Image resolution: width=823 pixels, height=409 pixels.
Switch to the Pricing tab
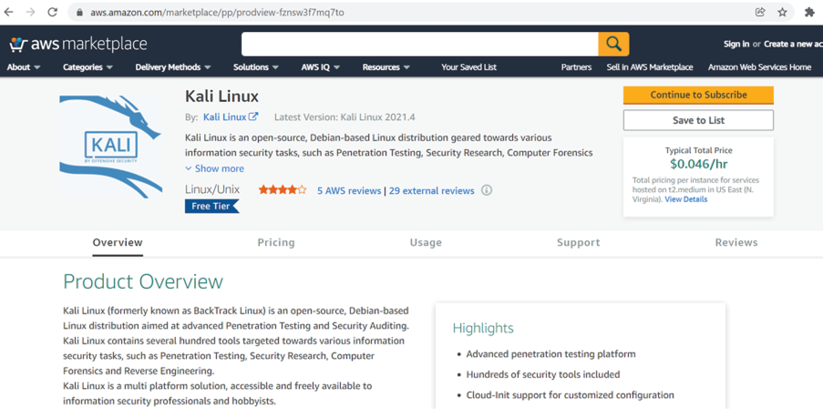(276, 243)
